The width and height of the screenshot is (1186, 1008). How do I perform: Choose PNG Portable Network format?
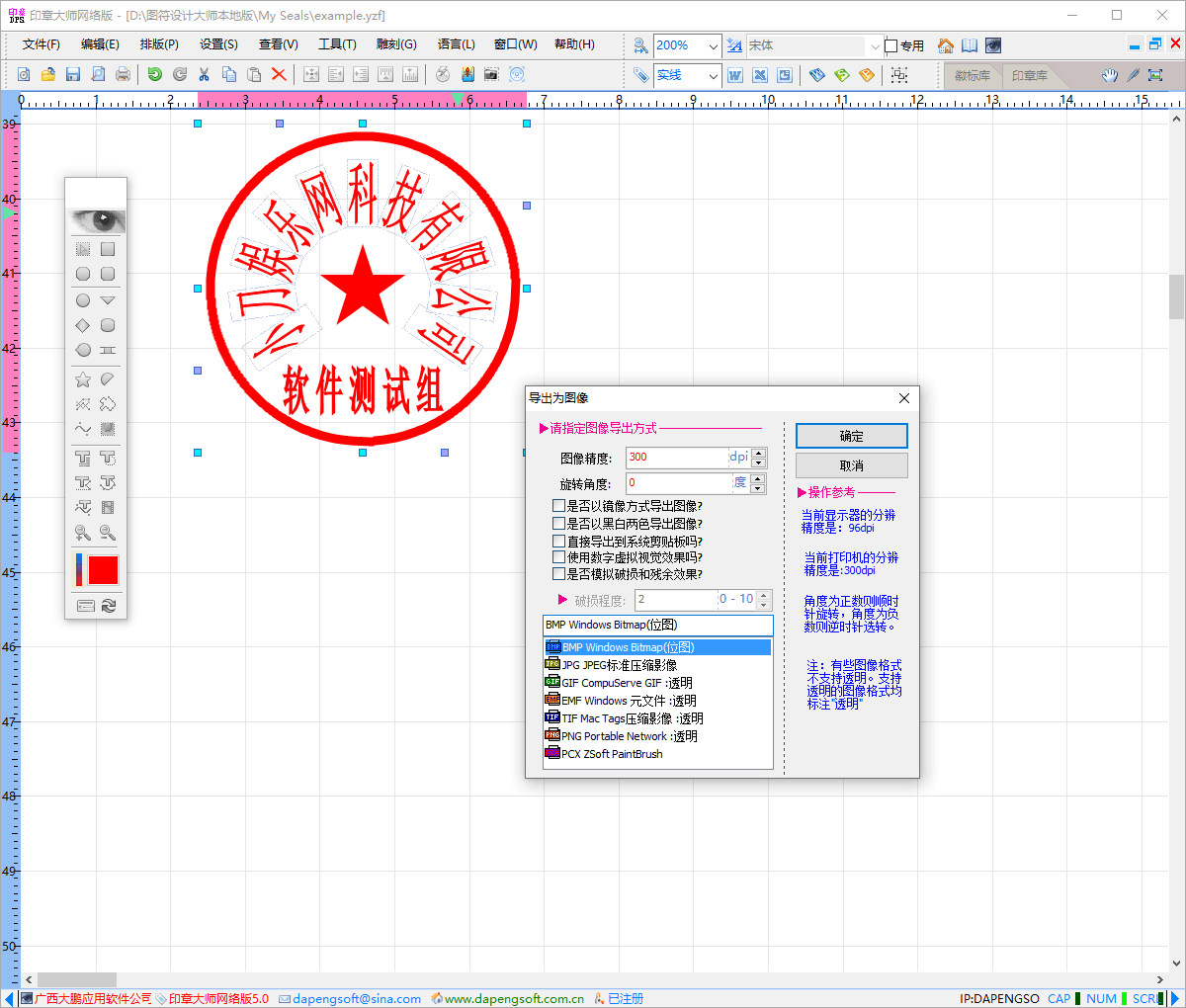coord(629,736)
